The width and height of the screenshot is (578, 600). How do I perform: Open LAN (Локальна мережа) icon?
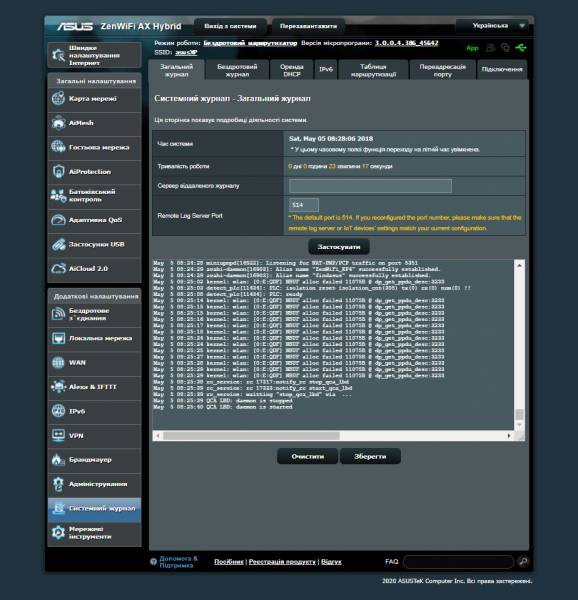click(58, 338)
